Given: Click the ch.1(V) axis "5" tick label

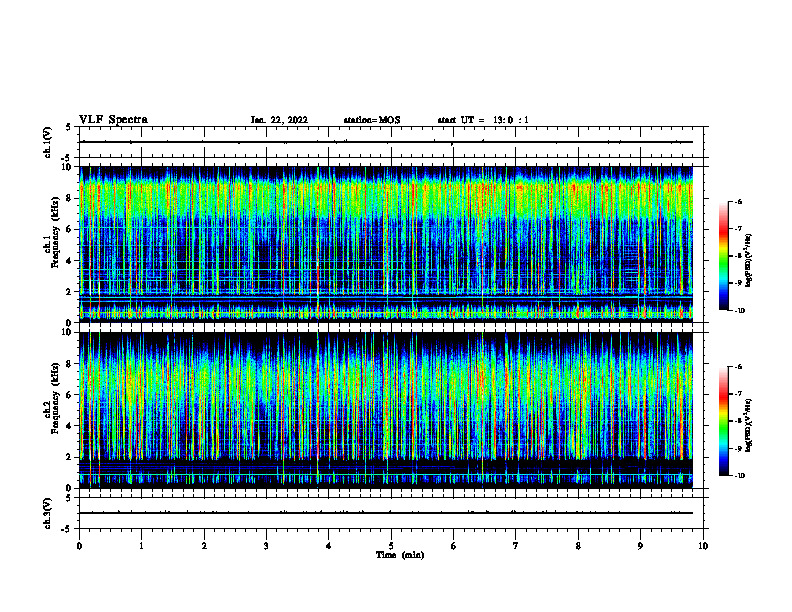Looking at the screenshot, I should 68,128.
